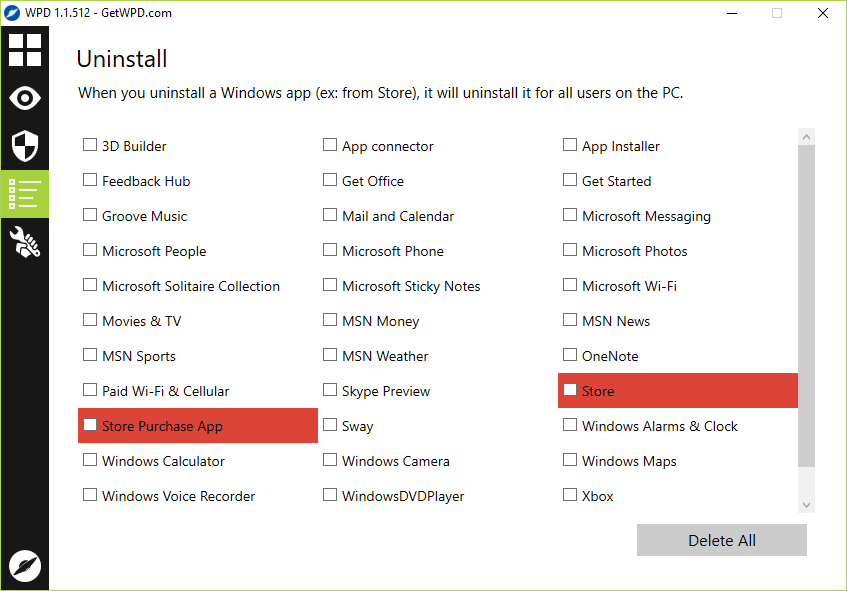
Task: Mark the highlighted Store checkbox
Action: (x=570, y=391)
